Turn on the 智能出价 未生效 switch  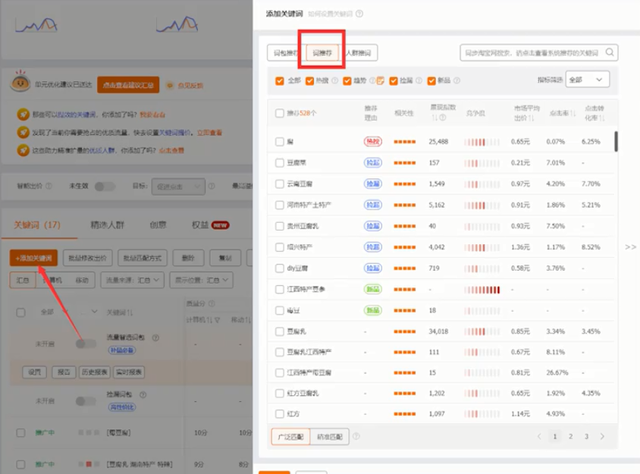pos(104,186)
